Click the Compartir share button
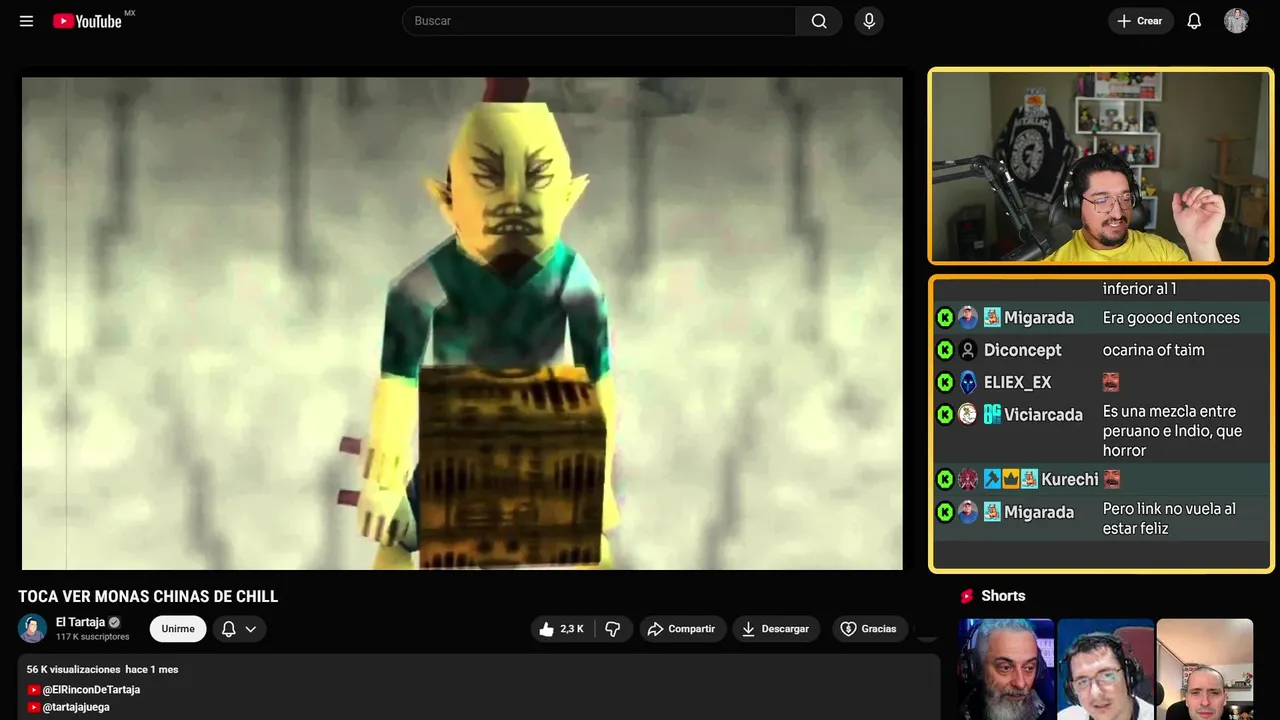Screen dimensions: 1280x720 (682, 629)
